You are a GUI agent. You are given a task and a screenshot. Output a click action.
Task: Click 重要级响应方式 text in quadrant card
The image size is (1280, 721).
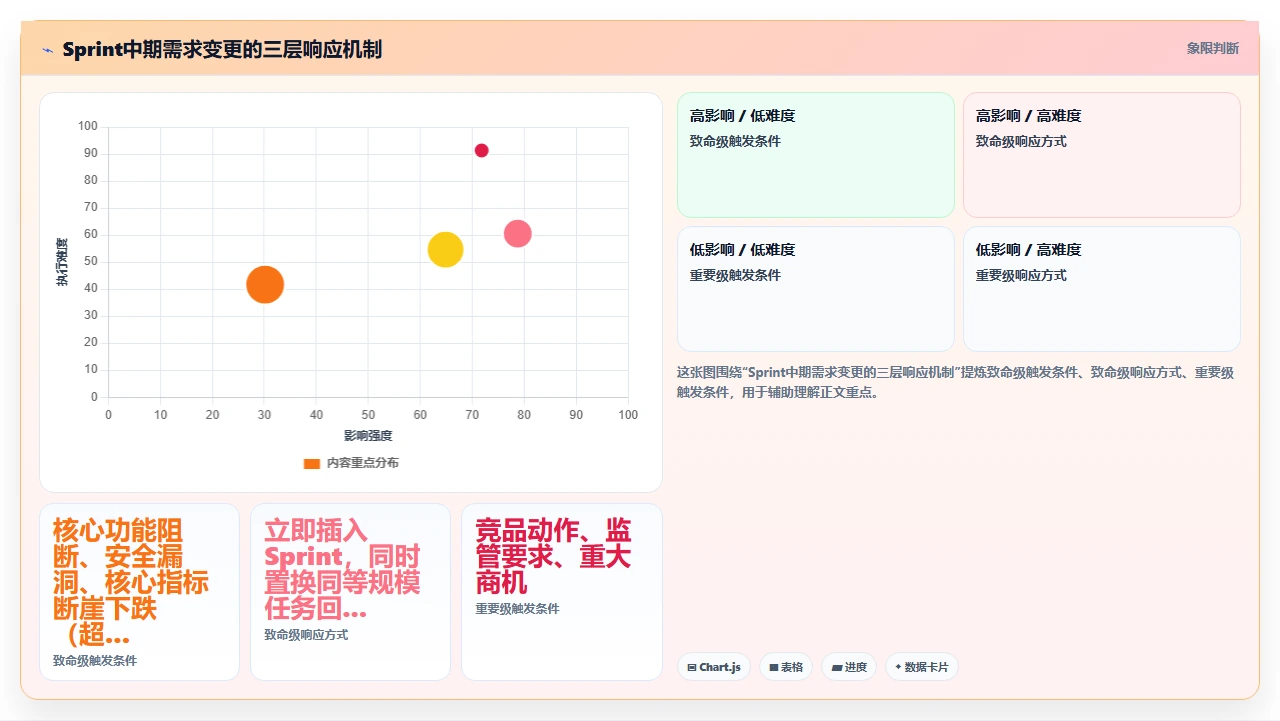[1021, 276]
